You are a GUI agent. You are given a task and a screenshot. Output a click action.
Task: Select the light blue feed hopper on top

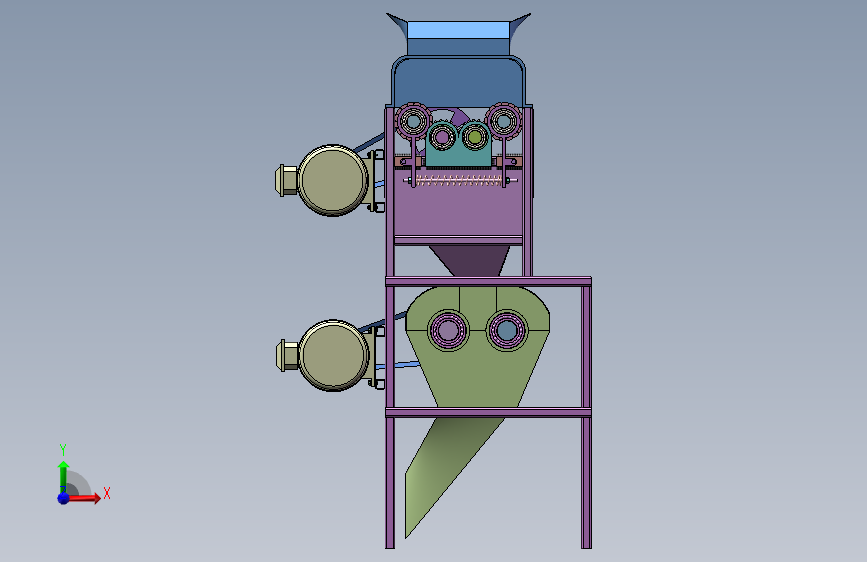(x=458, y=34)
